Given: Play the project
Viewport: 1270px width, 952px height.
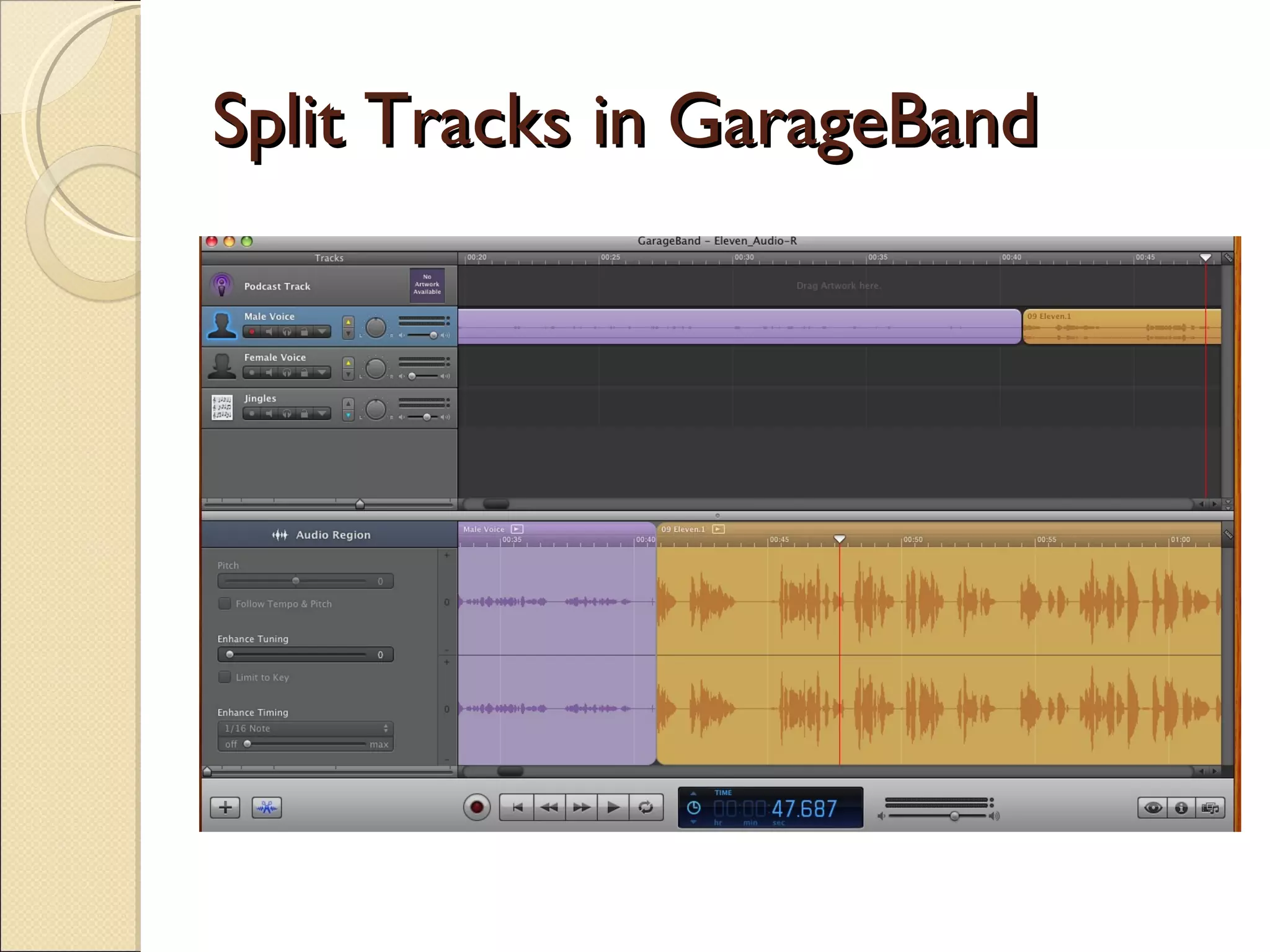Looking at the screenshot, I should [613, 808].
